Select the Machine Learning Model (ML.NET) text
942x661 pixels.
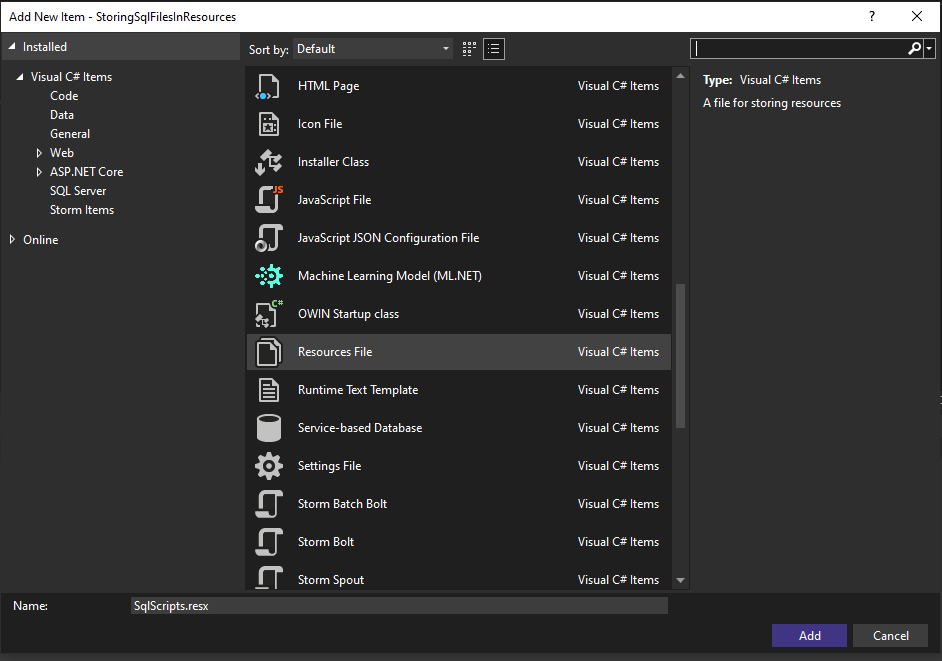pos(390,276)
